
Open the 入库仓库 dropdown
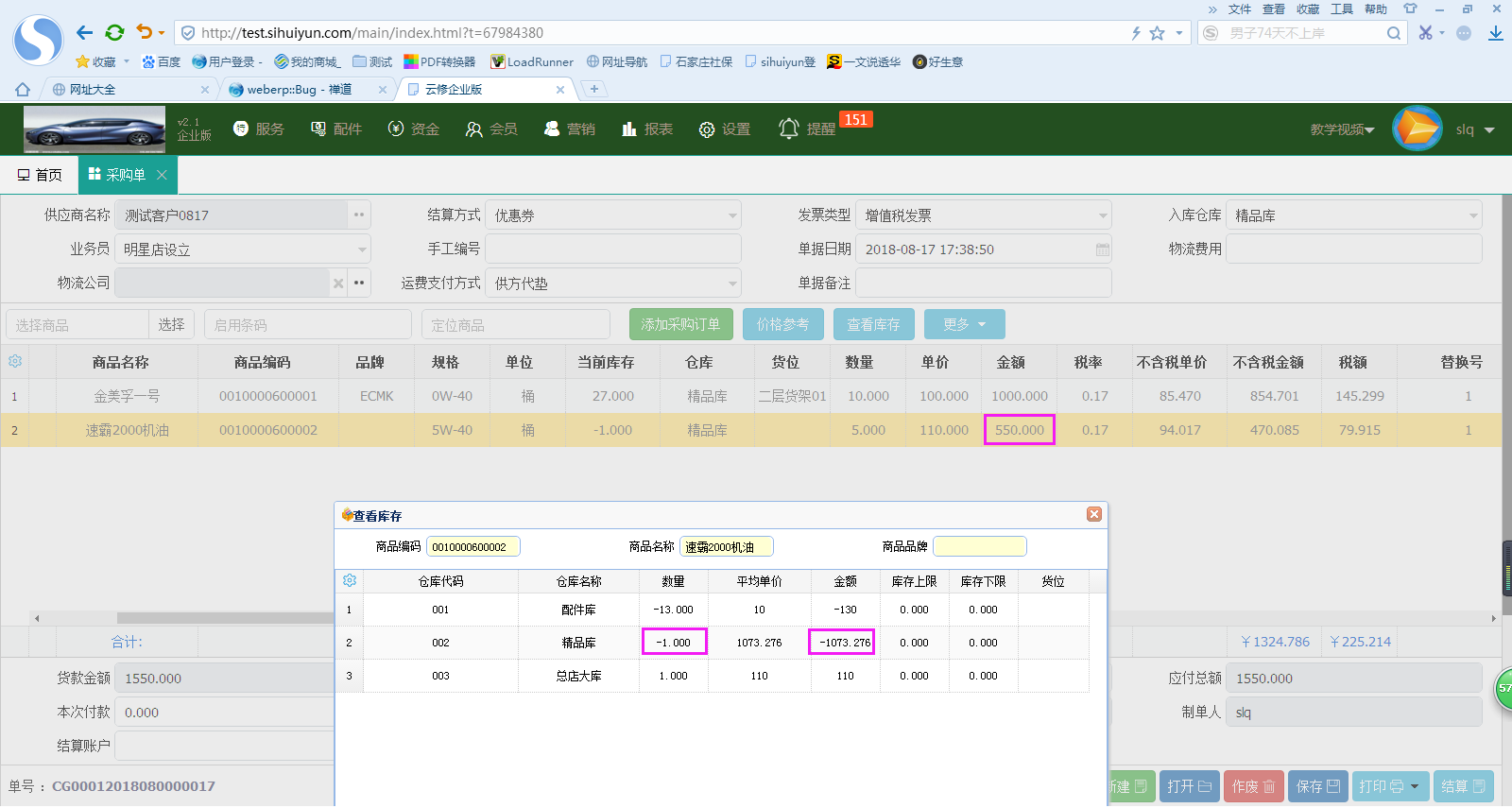point(1472,216)
